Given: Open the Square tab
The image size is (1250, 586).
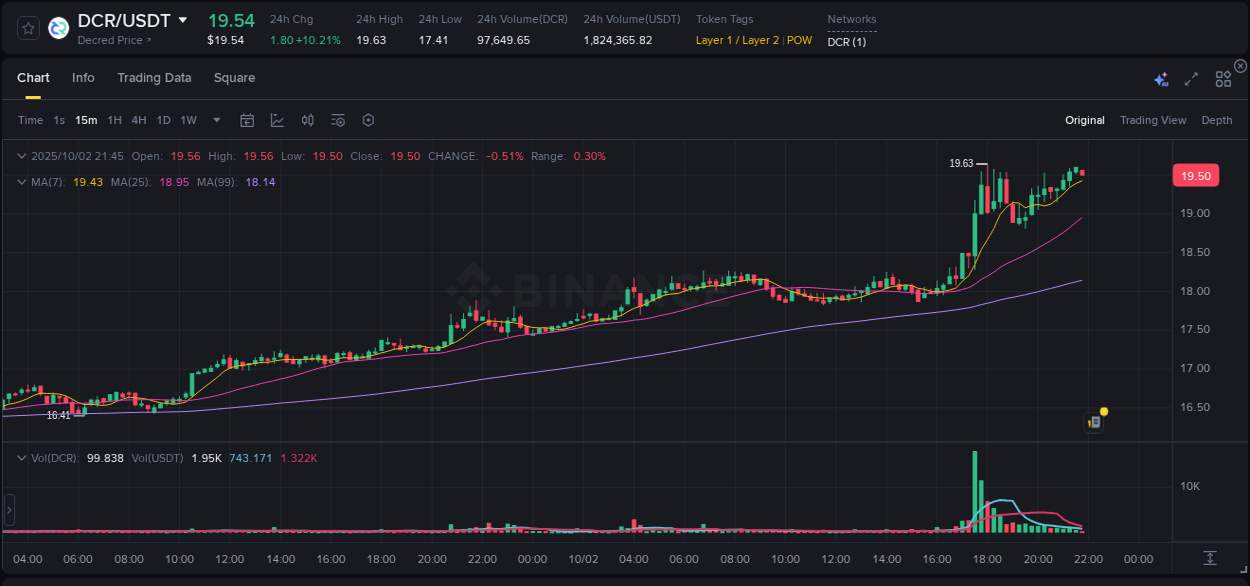Looking at the screenshot, I should (x=234, y=77).
